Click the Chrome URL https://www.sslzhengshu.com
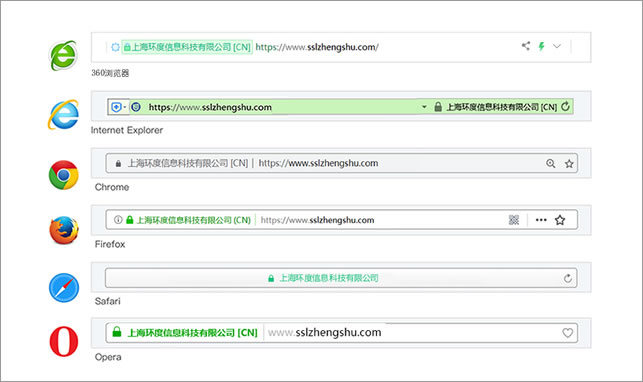 pyautogui.click(x=318, y=163)
